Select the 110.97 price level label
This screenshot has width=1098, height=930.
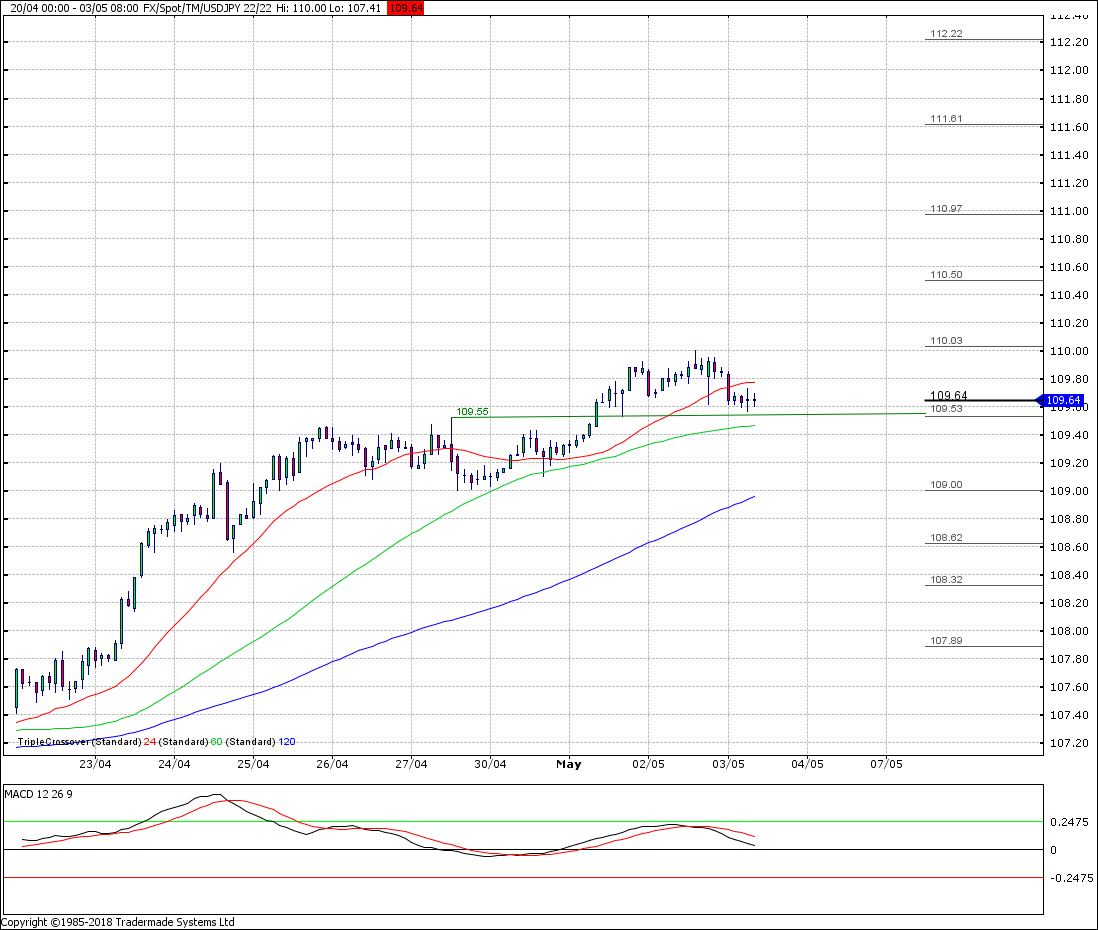click(x=946, y=209)
